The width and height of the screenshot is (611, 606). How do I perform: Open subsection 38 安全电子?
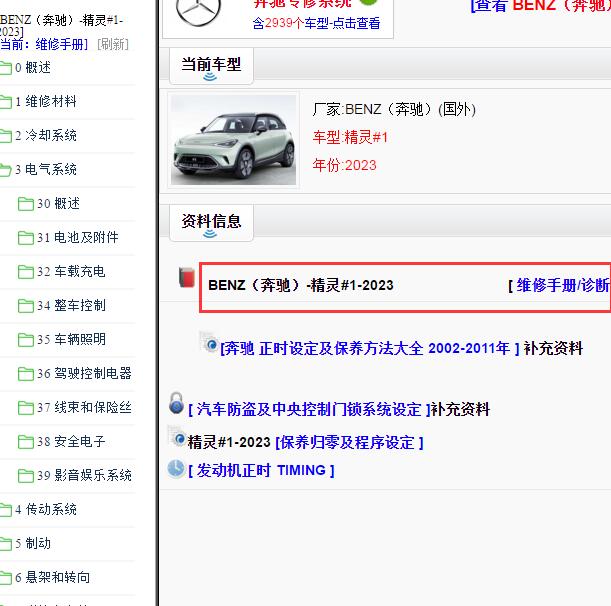71,441
